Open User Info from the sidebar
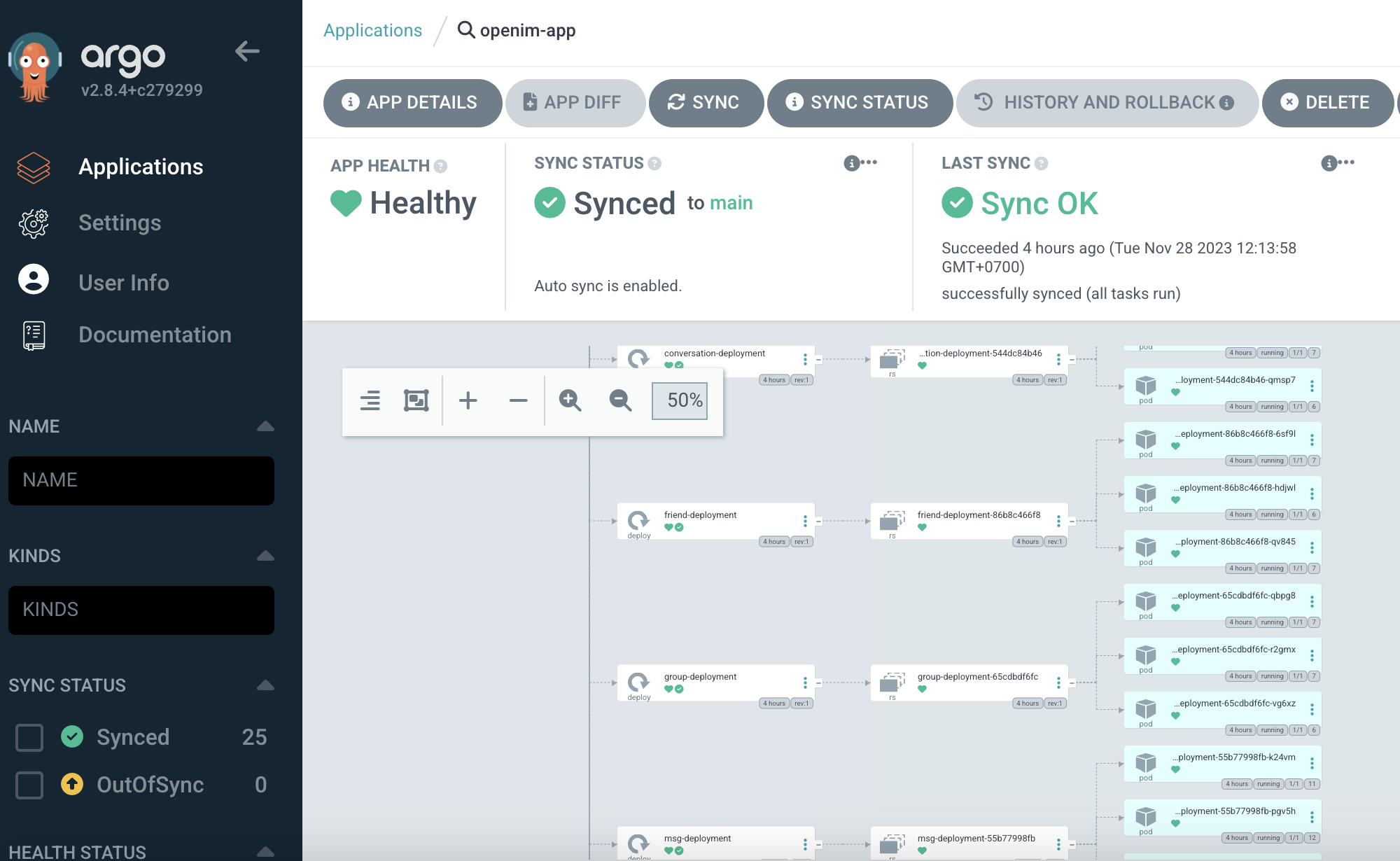This screenshot has width=1400, height=861. [123, 282]
